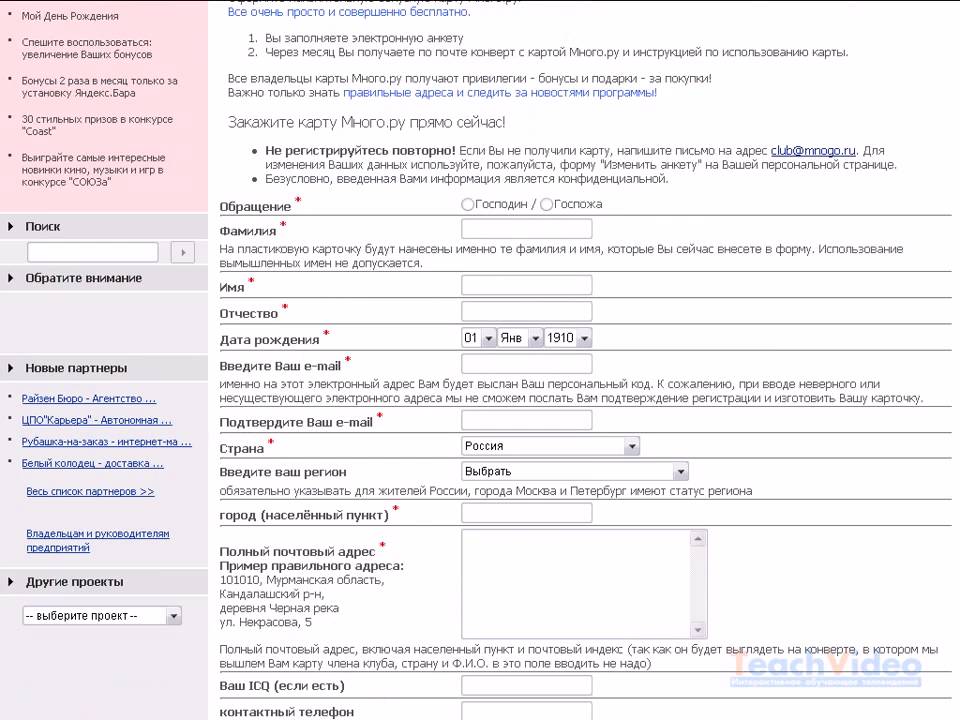Open Владельцам и руководителям предприятий link
The image size is (960, 720).
click(98, 541)
